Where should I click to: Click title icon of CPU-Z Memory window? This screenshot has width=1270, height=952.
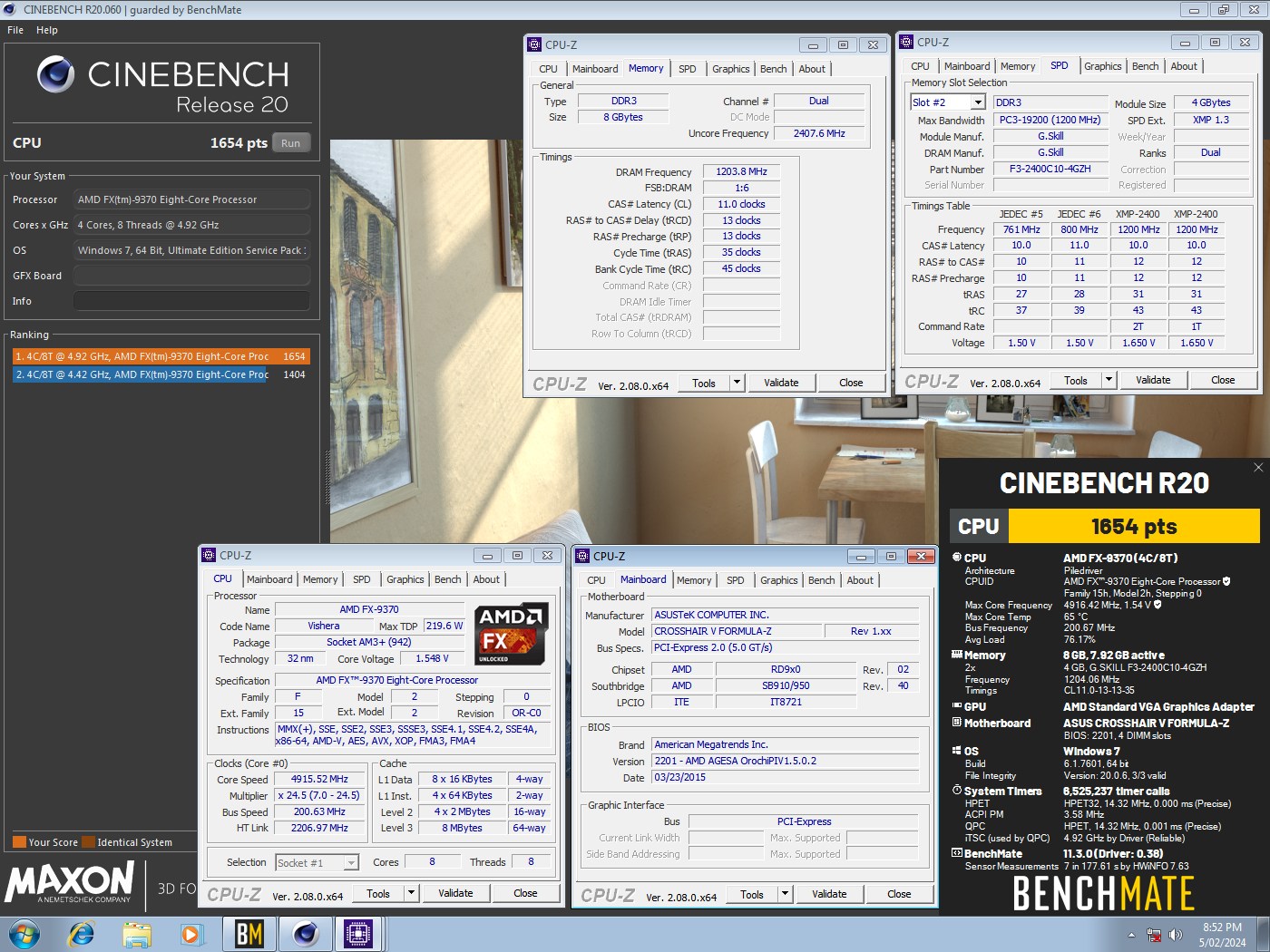534,44
